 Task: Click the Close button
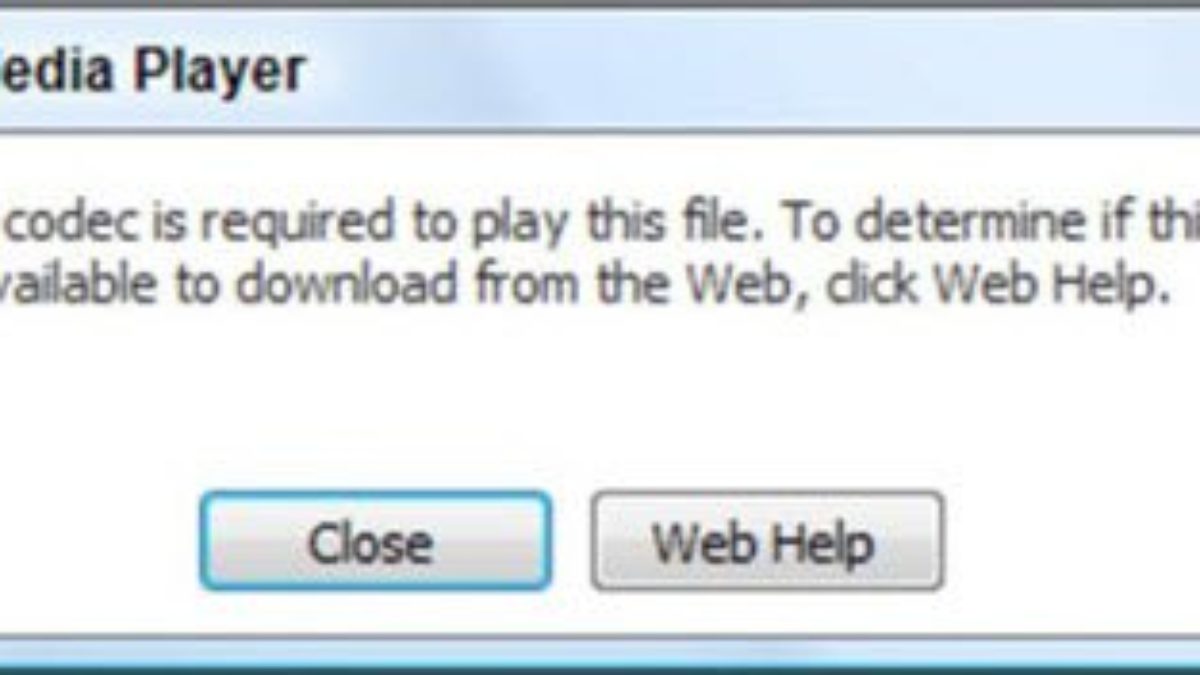(x=375, y=541)
